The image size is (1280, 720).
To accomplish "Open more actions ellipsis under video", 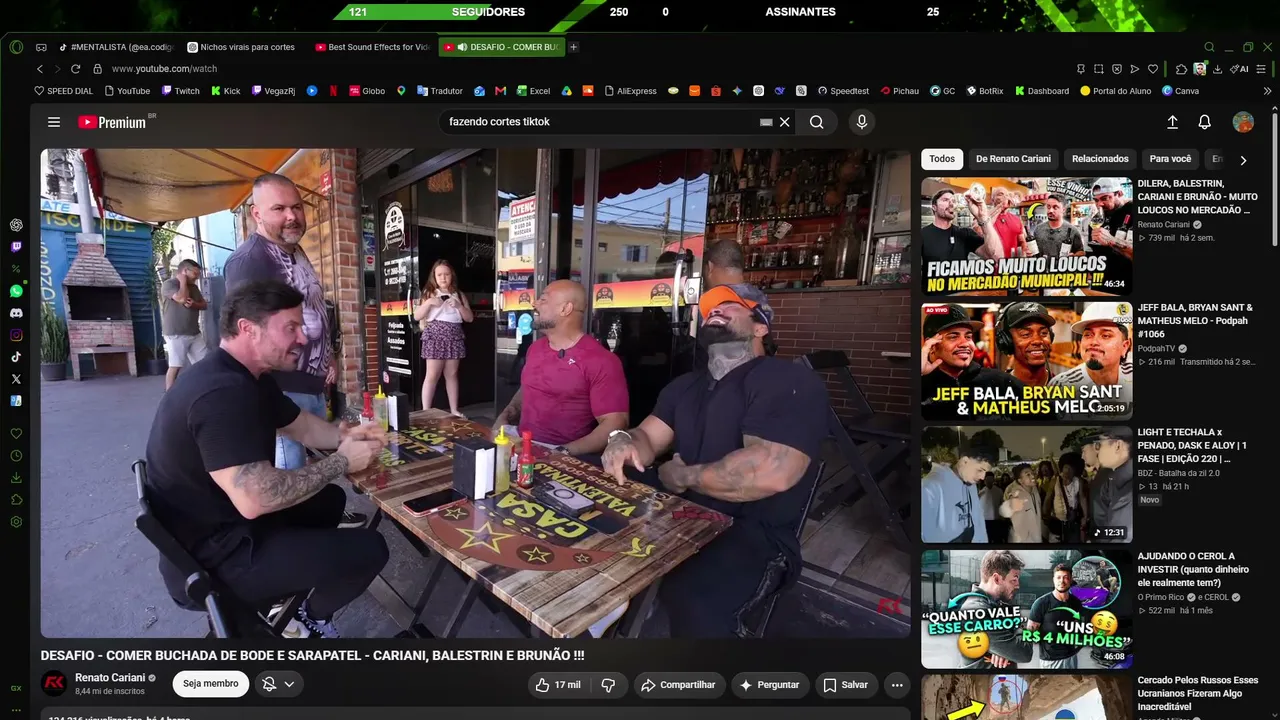I will tap(897, 685).
